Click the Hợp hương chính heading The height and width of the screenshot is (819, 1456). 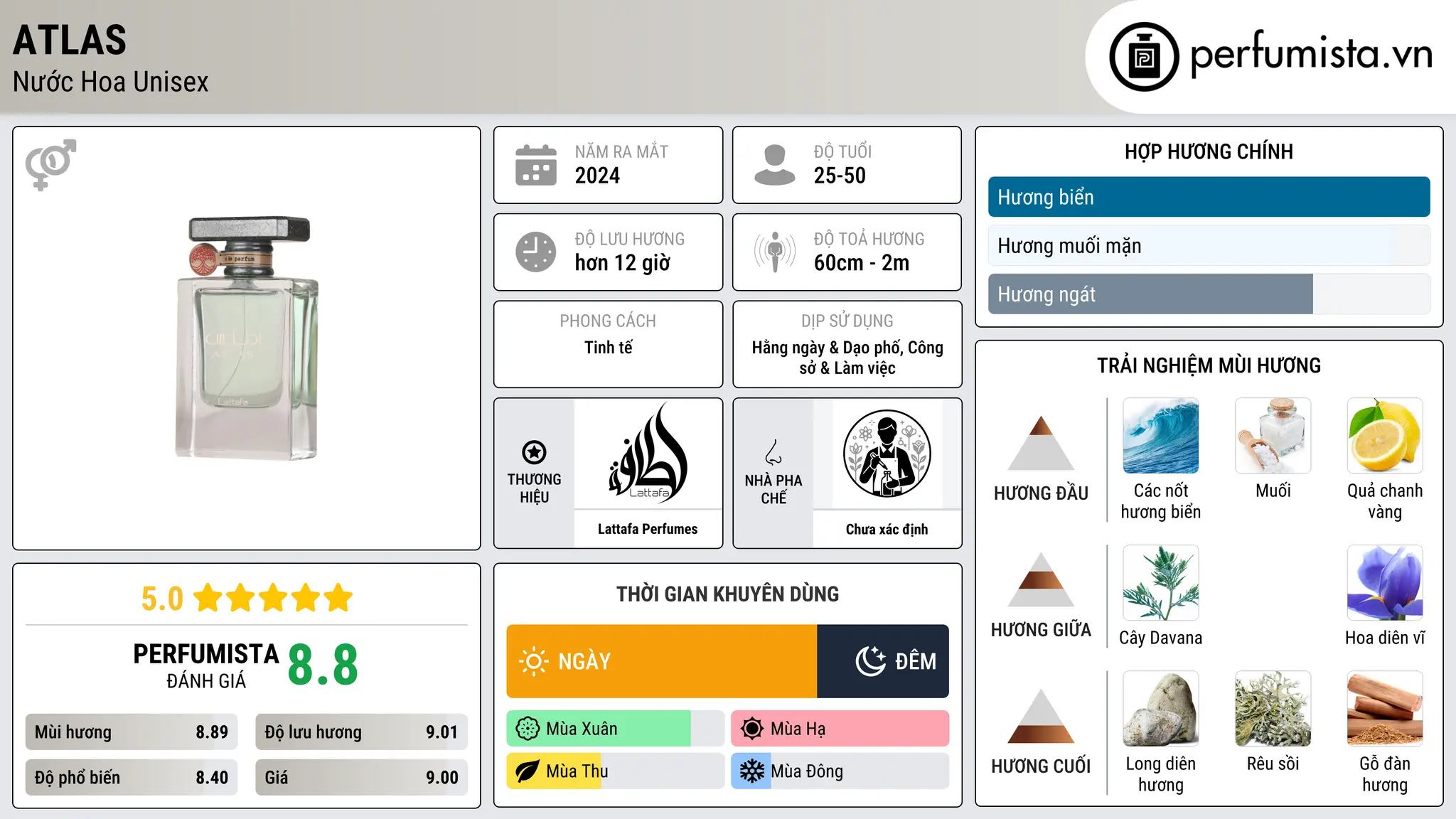tap(1209, 151)
